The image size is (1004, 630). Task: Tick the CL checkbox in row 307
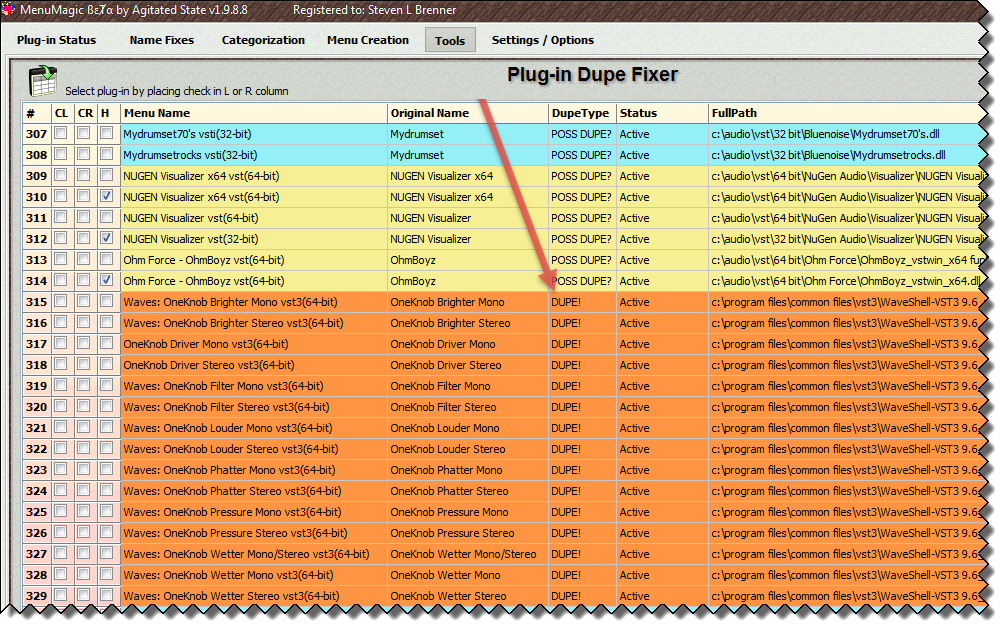[61, 133]
